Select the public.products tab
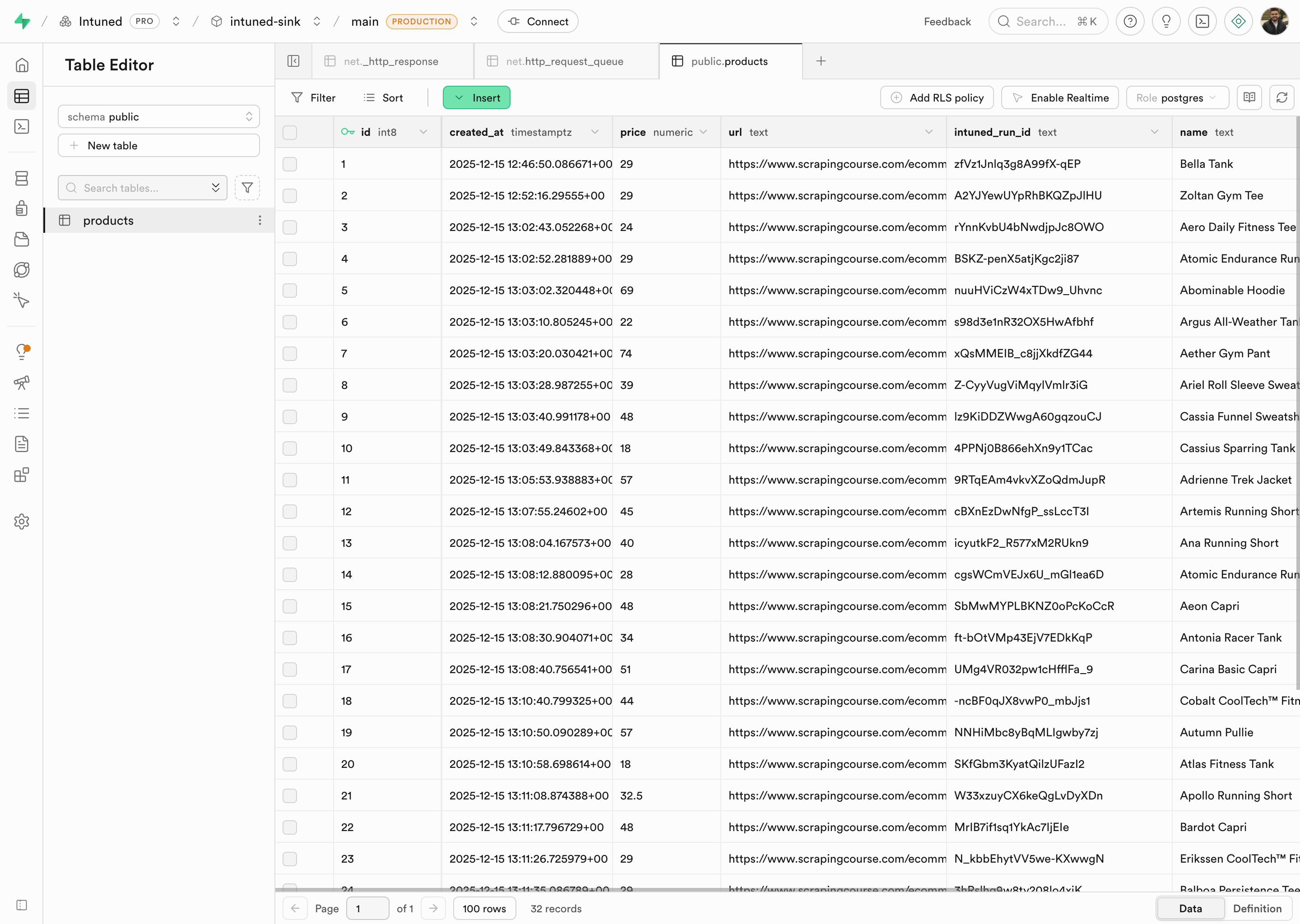1300x924 pixels. [x=731, y=61]
